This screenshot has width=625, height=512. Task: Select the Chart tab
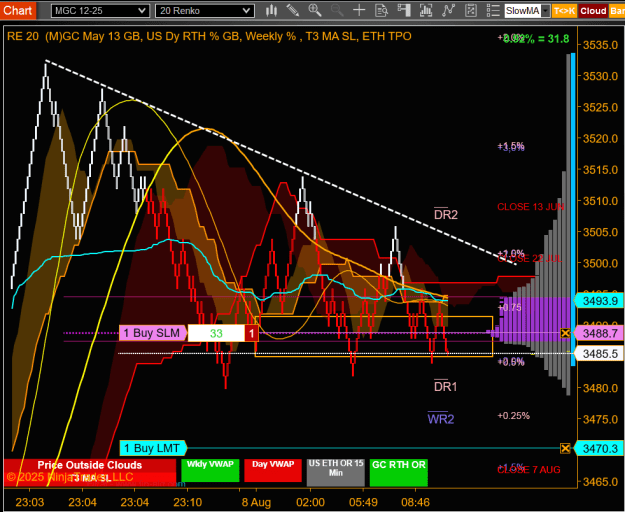click(x=18, y=10)
